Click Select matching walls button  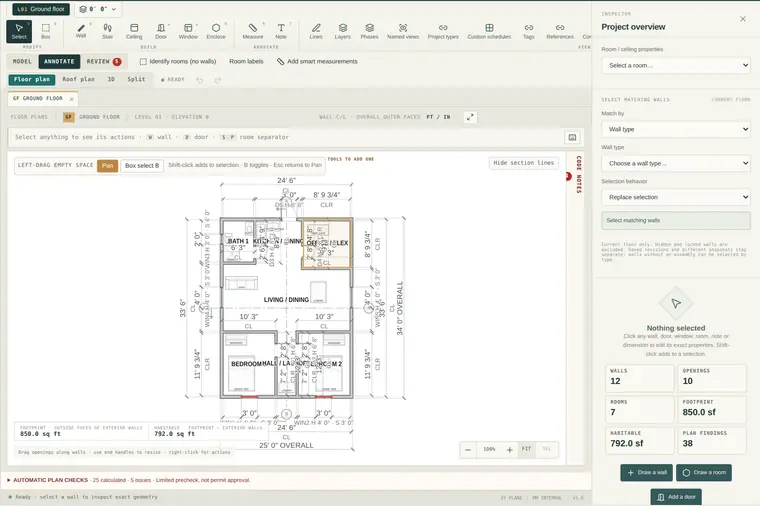(x=676, y=221)
